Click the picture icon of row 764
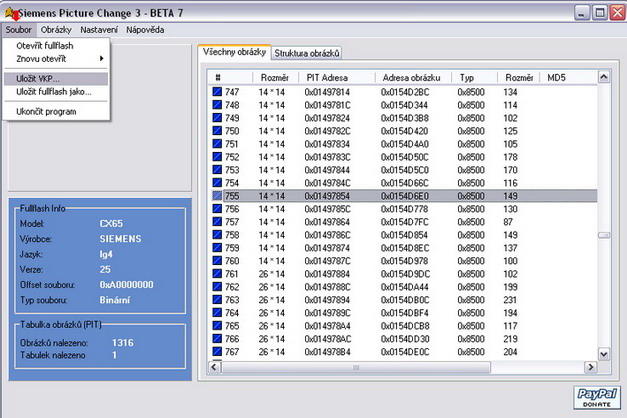Image resolution: width=627 pixels, height=418 pixels. pos(217,313)
